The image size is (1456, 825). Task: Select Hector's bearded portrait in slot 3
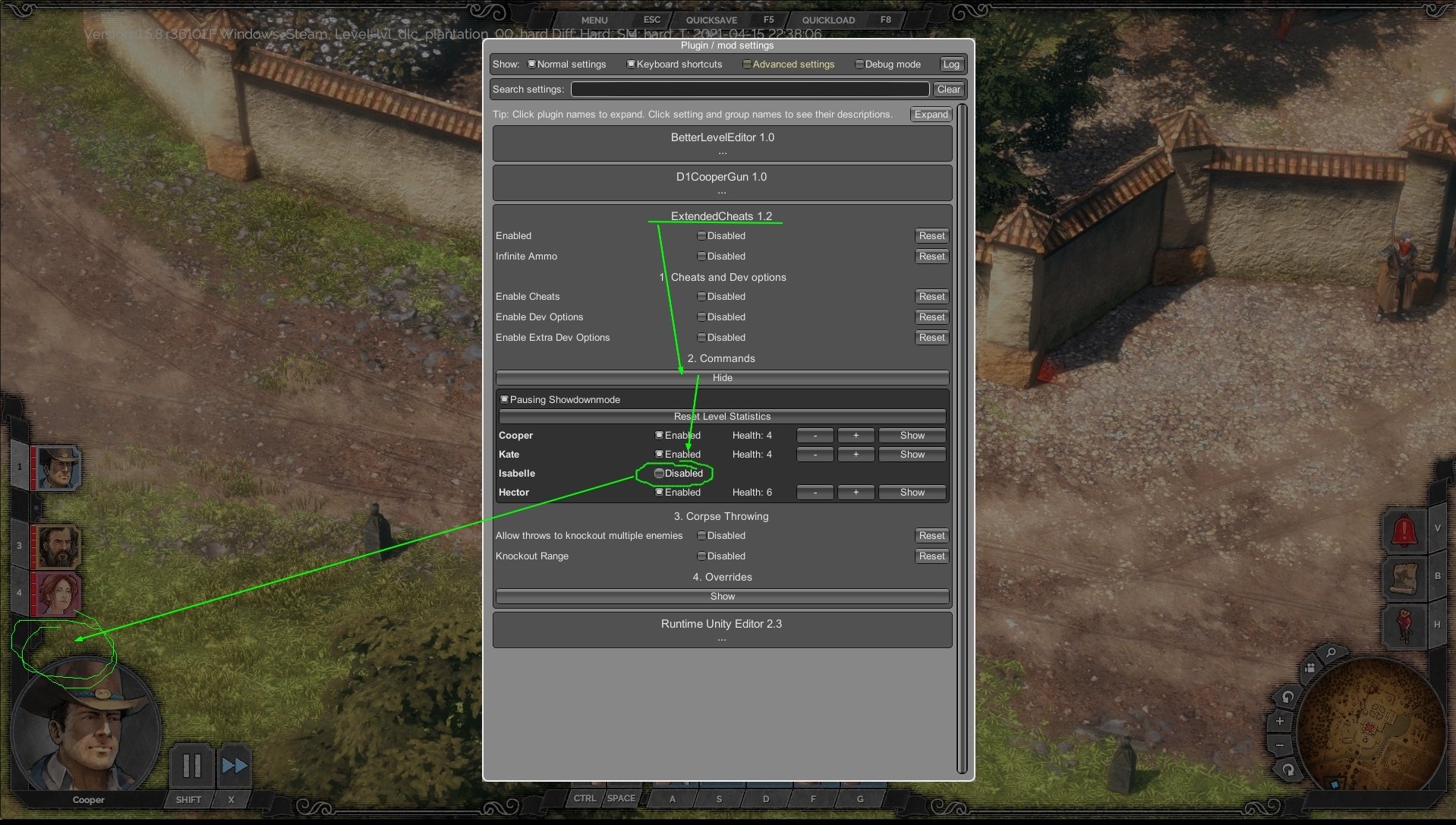[x=58, y=546]
